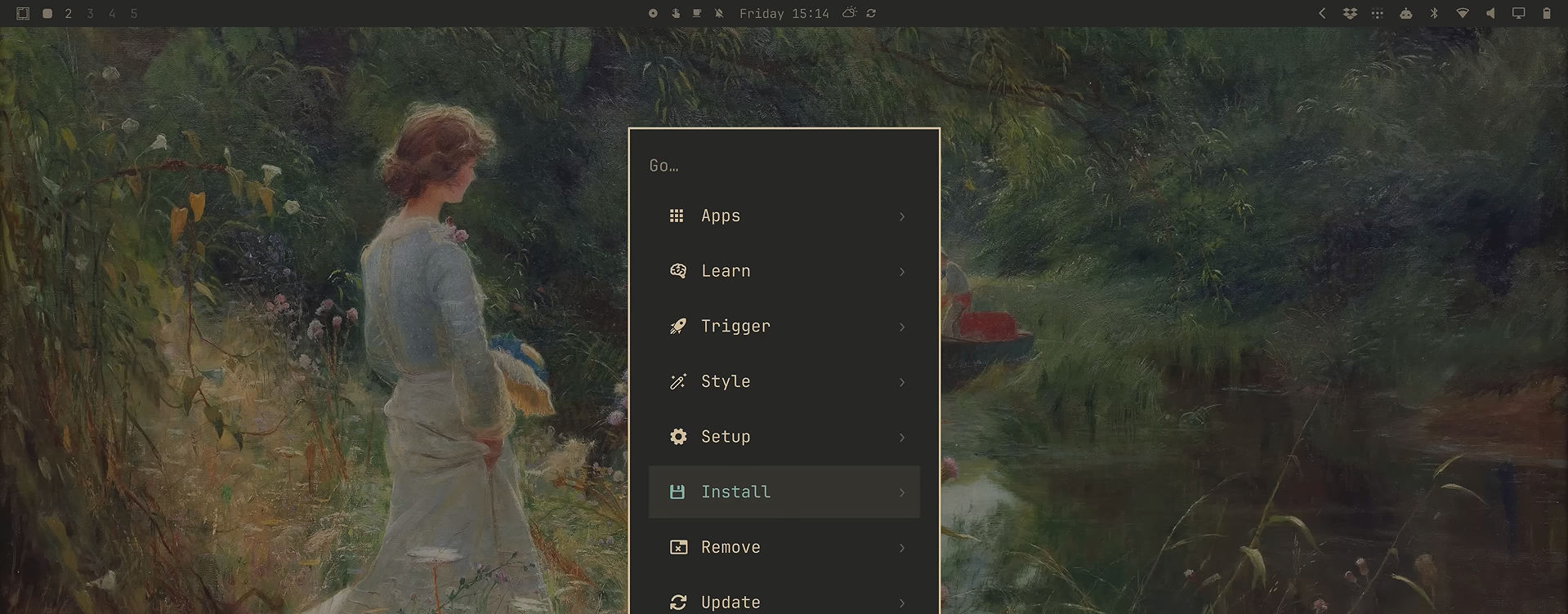Focus the Go… search field

[784, 166]
